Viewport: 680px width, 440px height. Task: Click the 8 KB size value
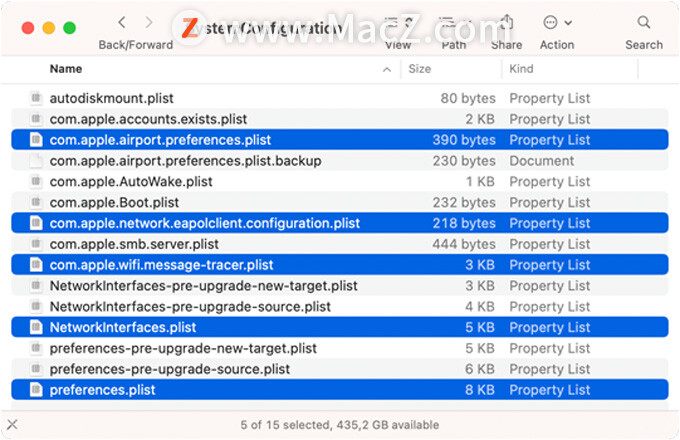480,390
